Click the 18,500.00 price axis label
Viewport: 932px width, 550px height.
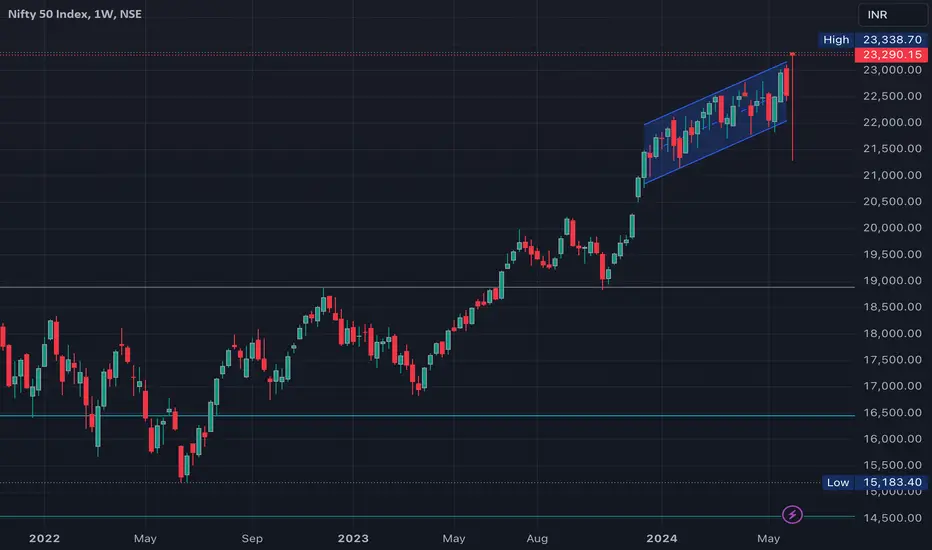pyautogui.click(x=892, y=307)
